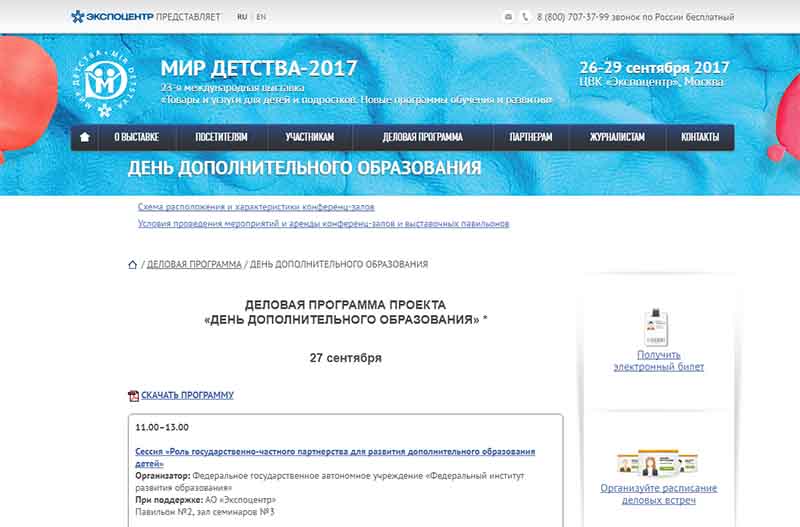The image size is (800, 527).
Task: Open the home icon in navigation bar
Action: pyautogui.click(x=85, y=137)
